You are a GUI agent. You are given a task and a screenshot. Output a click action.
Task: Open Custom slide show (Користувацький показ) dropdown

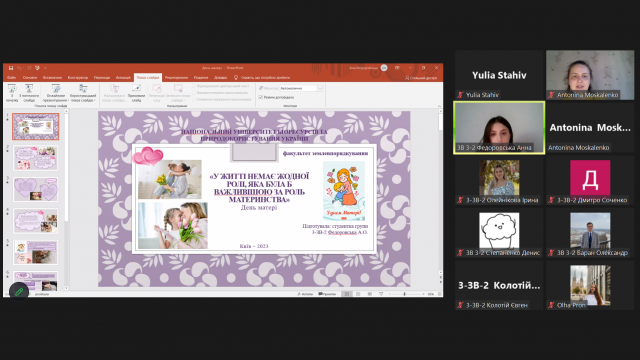coord(83,93)
